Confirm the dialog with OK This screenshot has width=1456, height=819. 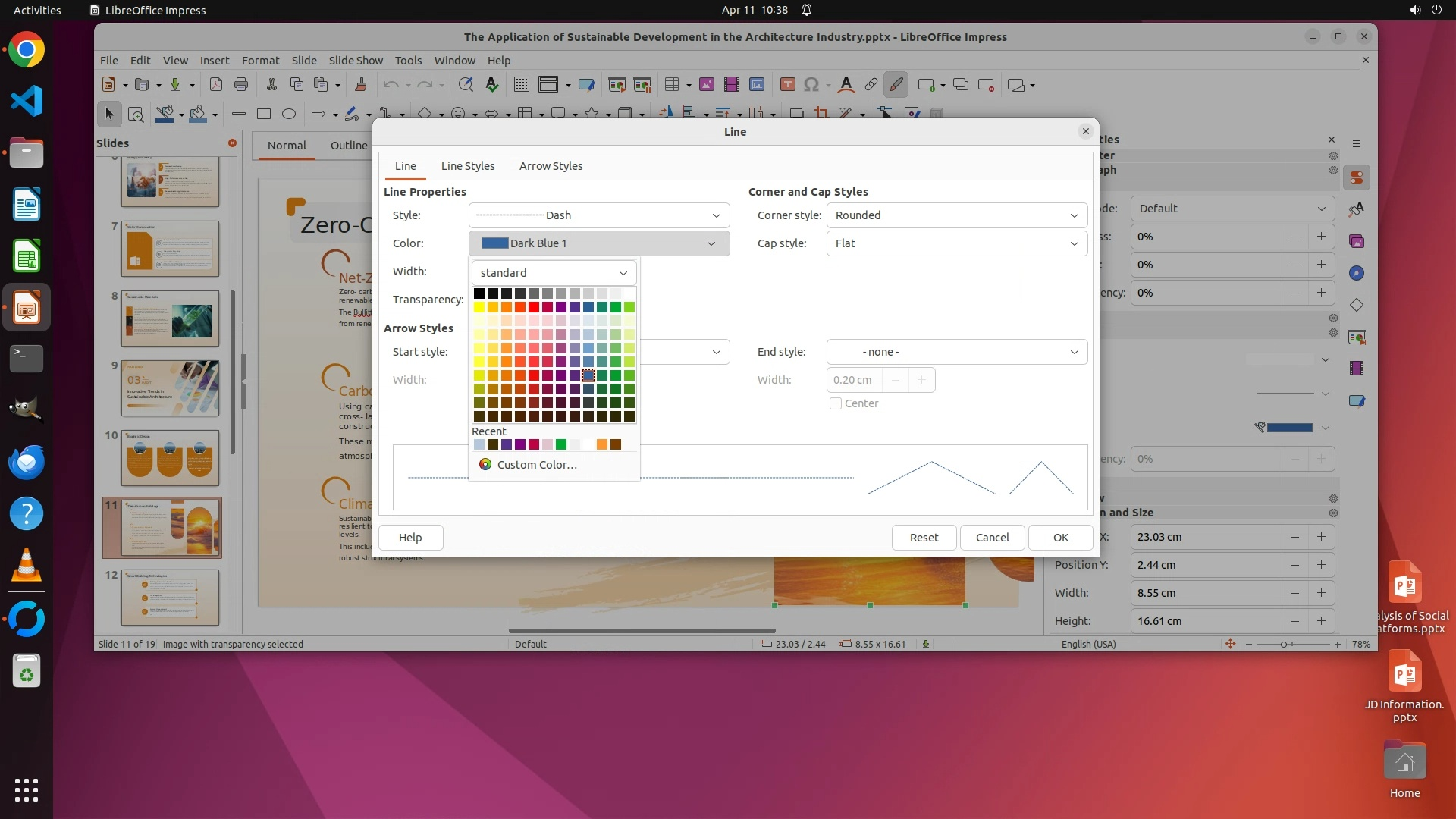point(1060,538)
